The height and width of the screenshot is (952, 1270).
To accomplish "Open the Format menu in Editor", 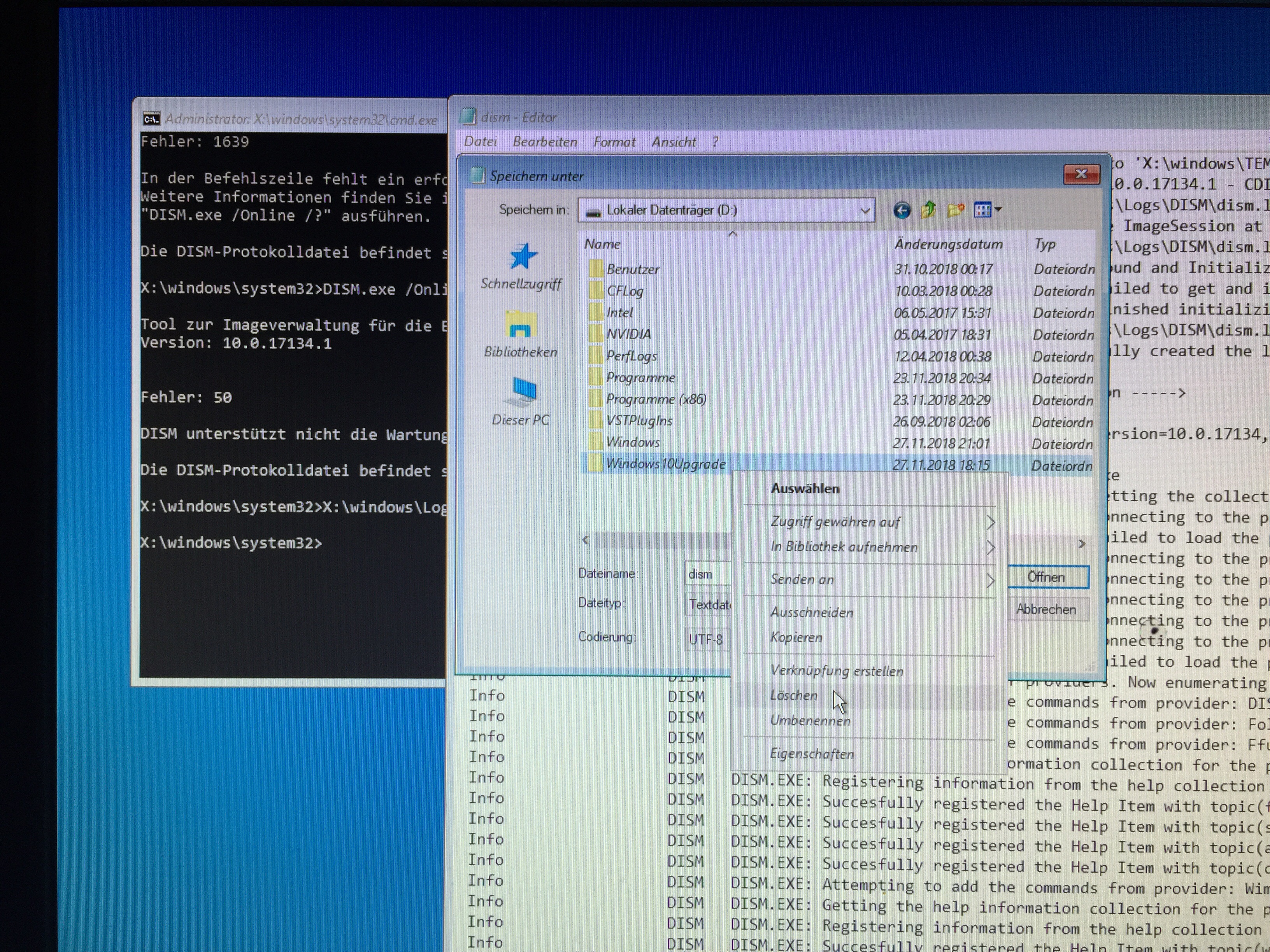I will pyautogui.click(x=614, y=142).
